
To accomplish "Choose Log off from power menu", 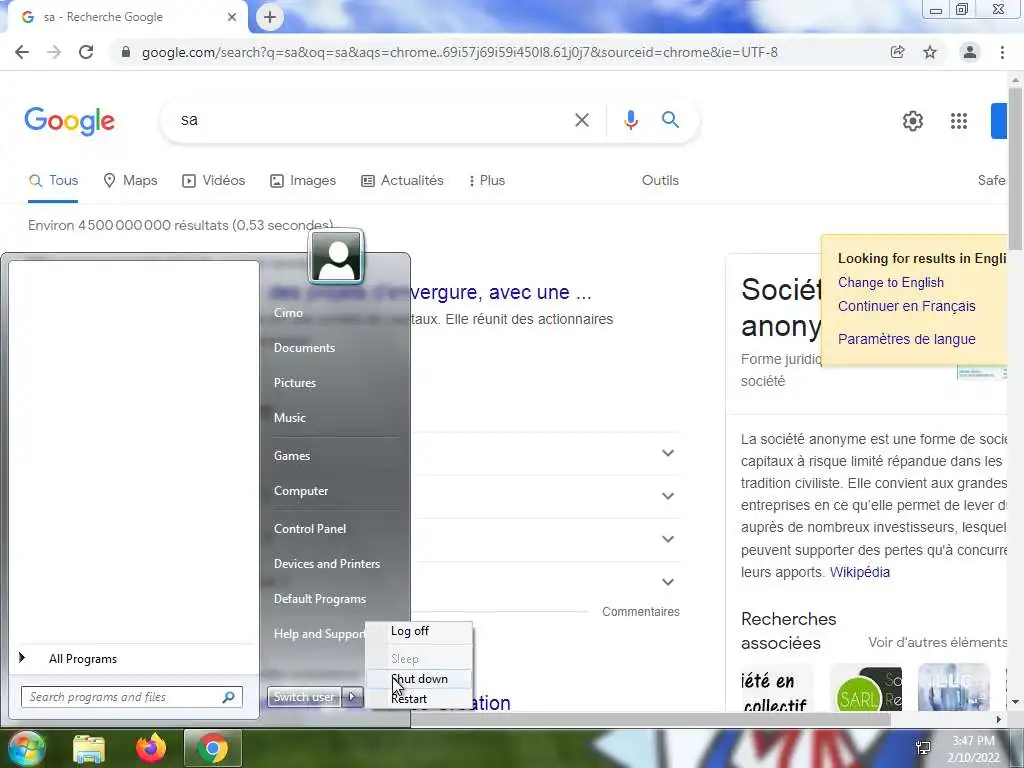I will 419,632.
